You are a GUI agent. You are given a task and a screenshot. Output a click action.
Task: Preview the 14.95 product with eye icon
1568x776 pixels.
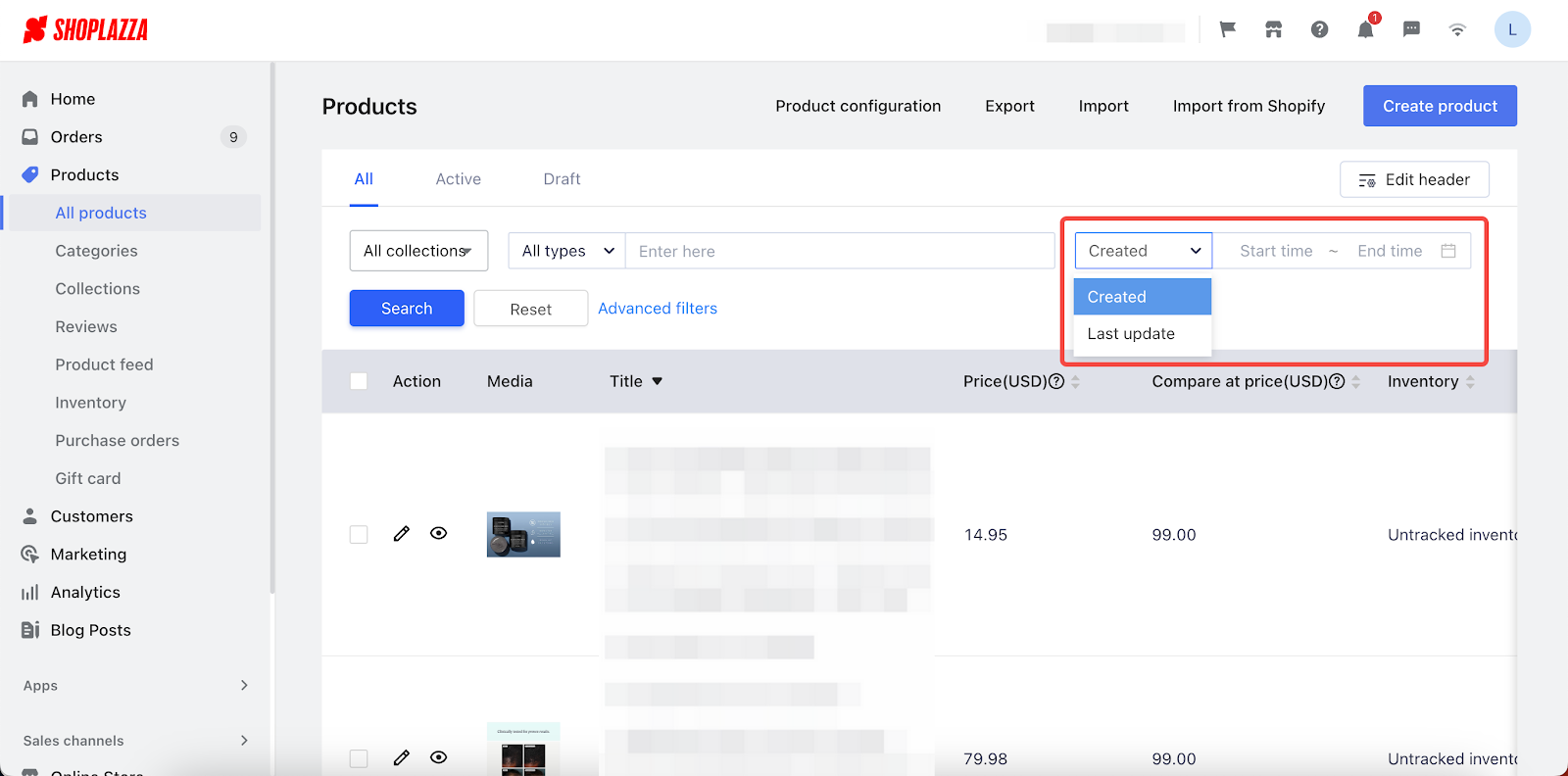click(439, 533)
